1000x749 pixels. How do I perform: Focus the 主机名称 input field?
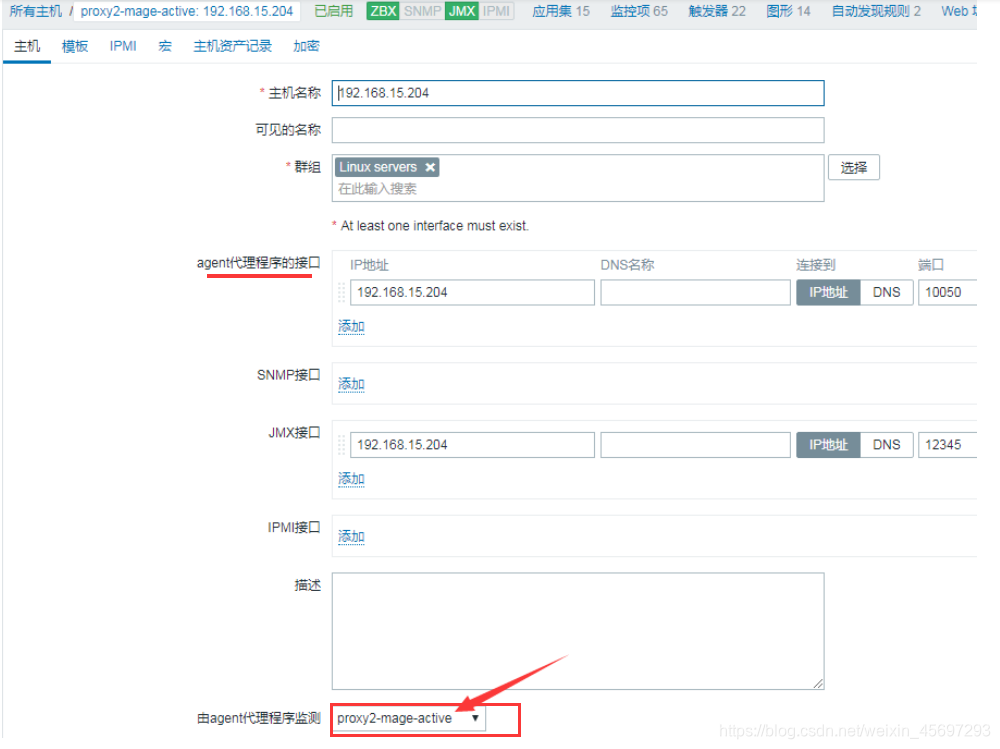[x=578, y=93]
